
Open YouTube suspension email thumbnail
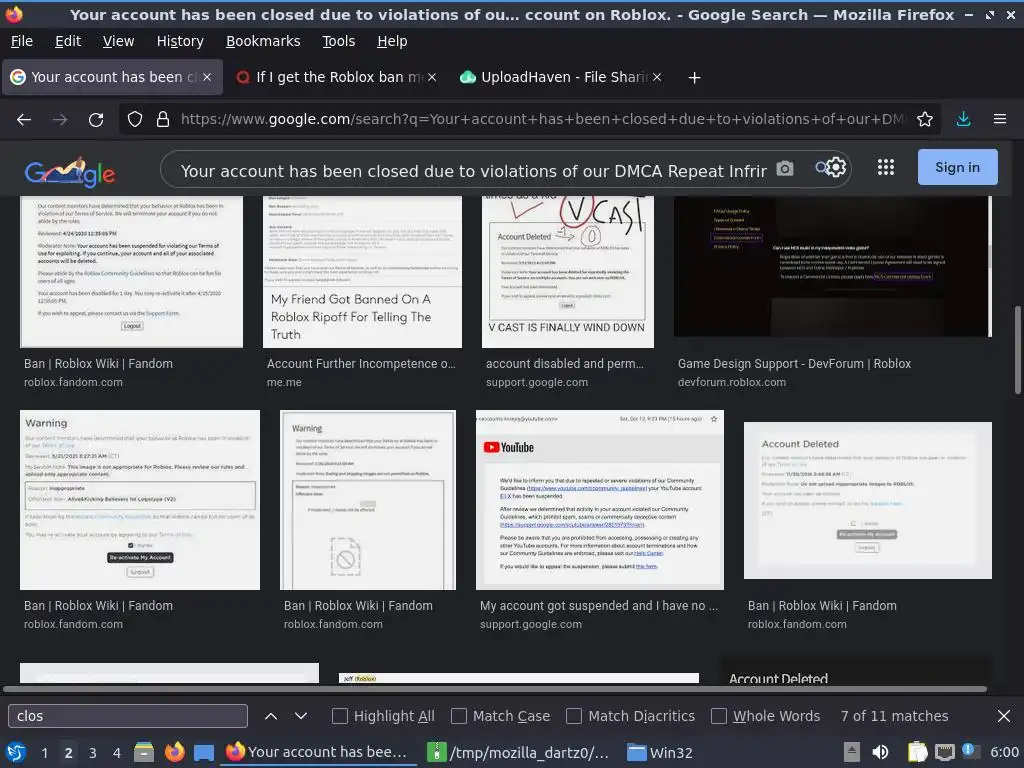point(600,500)
